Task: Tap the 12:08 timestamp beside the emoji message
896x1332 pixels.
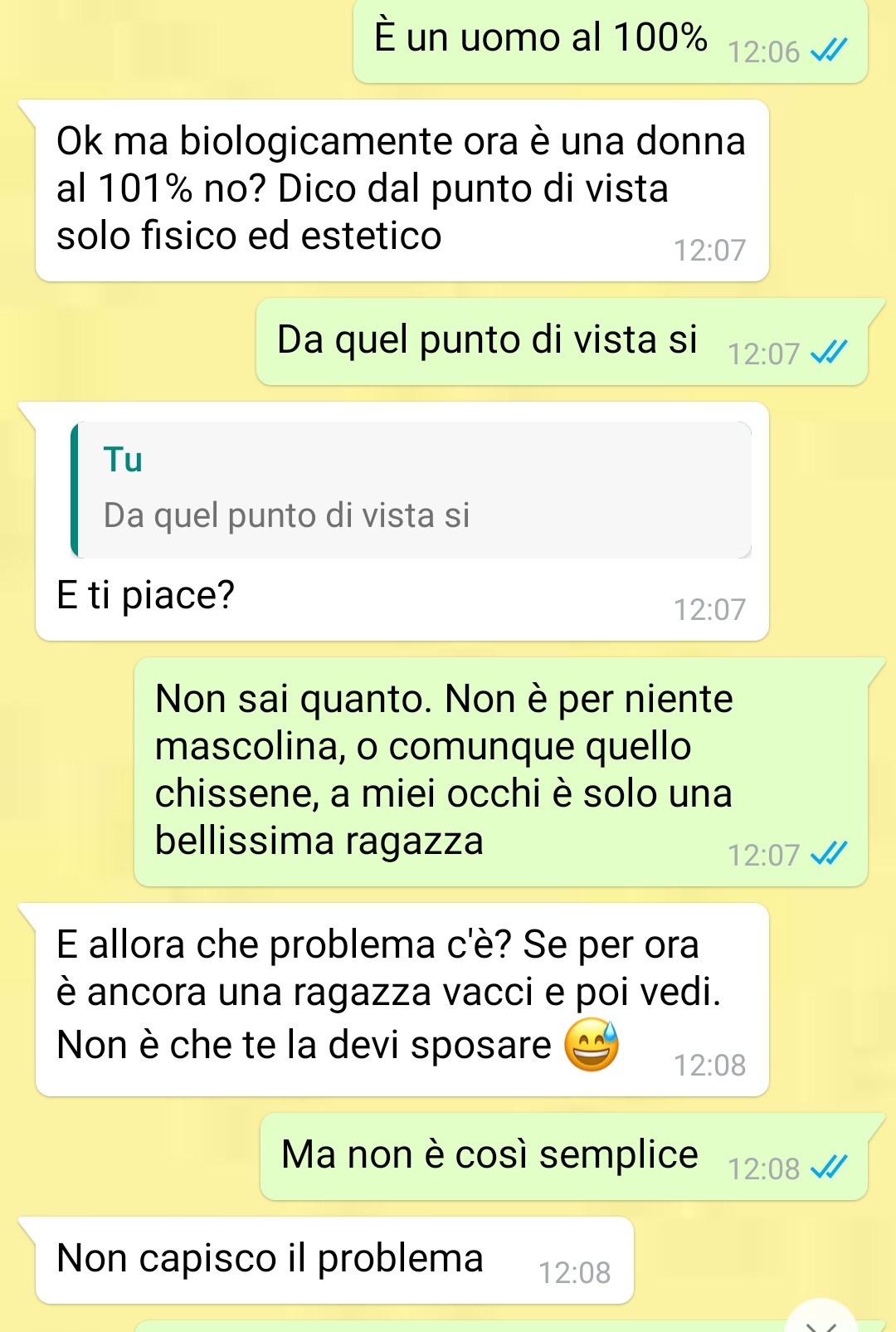Action: 709,1065
